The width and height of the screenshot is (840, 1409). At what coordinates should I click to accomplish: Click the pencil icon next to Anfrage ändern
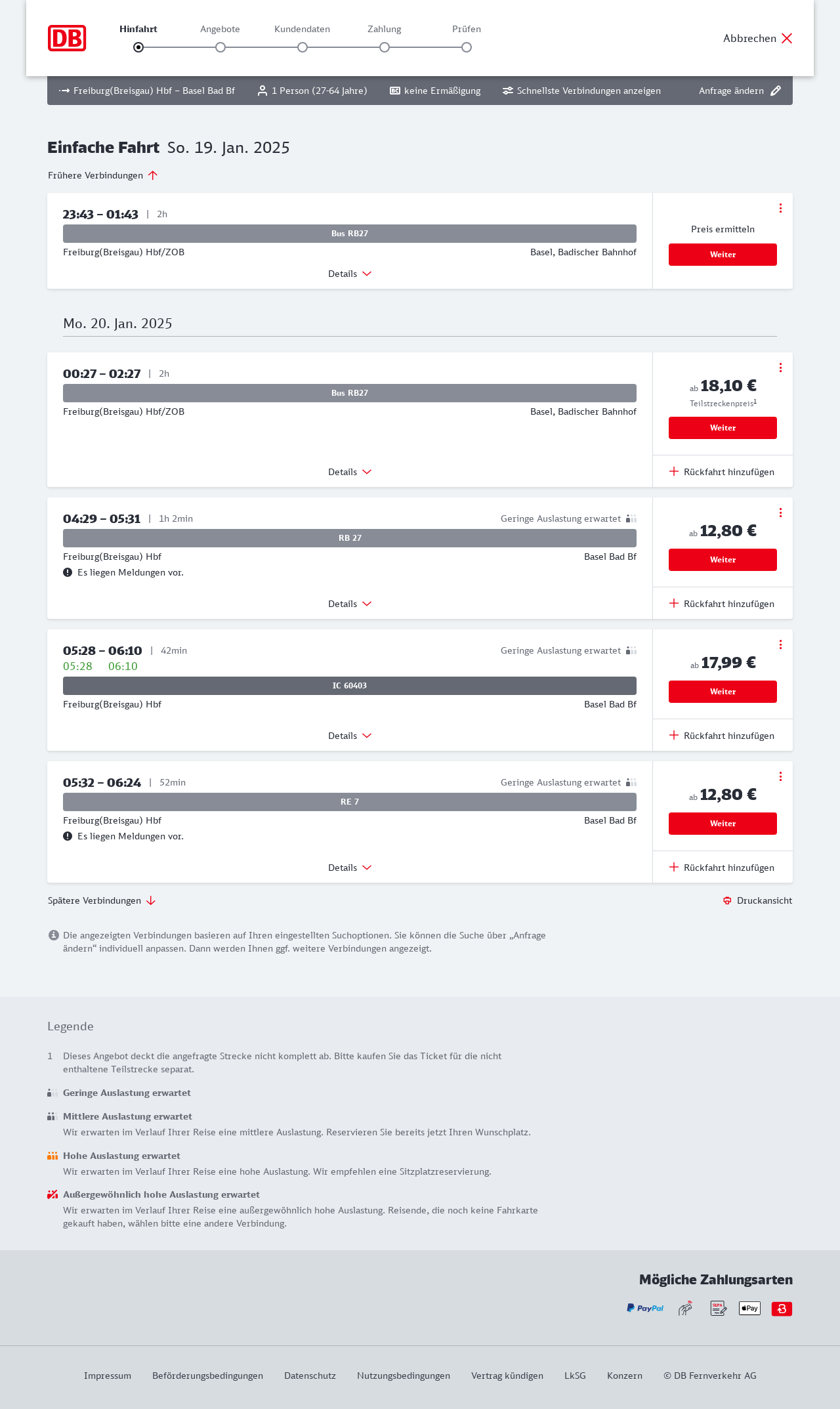click(776, 91)
